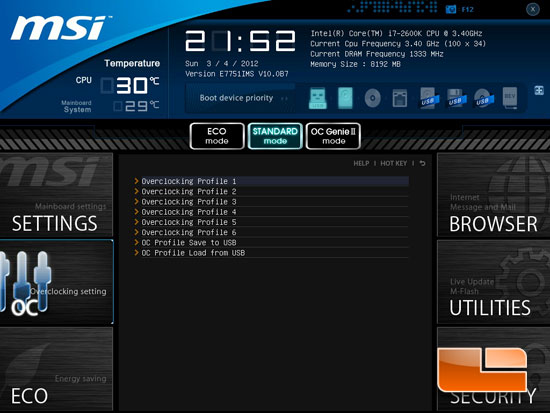Click the HELP link
This screenshot has width=550, height=413.
361,164
